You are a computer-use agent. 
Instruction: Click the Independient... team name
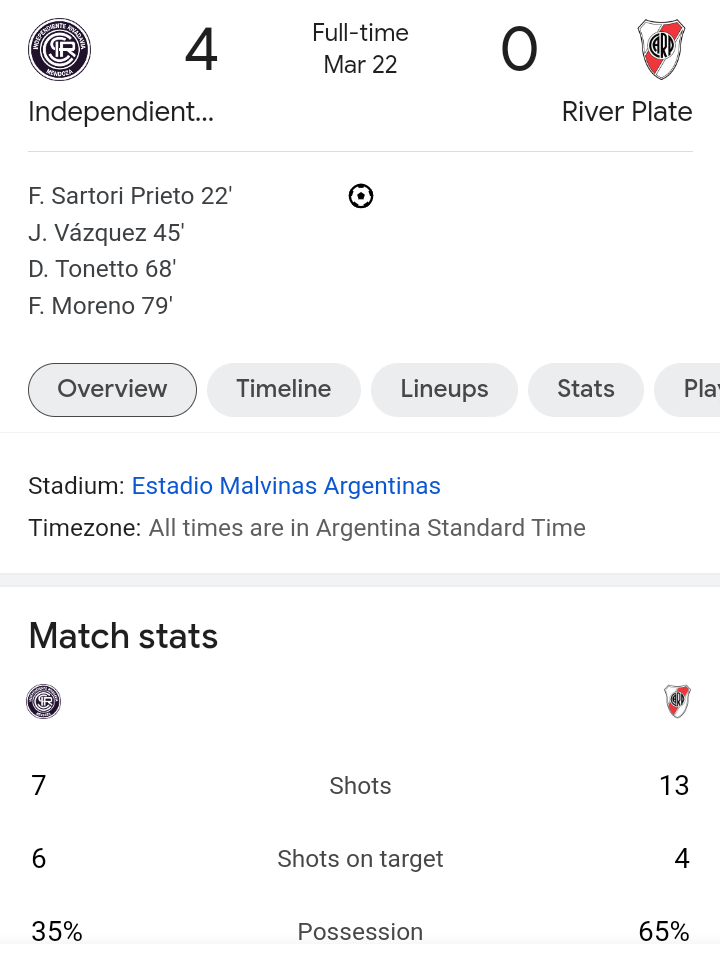click(x=121, y=111)
